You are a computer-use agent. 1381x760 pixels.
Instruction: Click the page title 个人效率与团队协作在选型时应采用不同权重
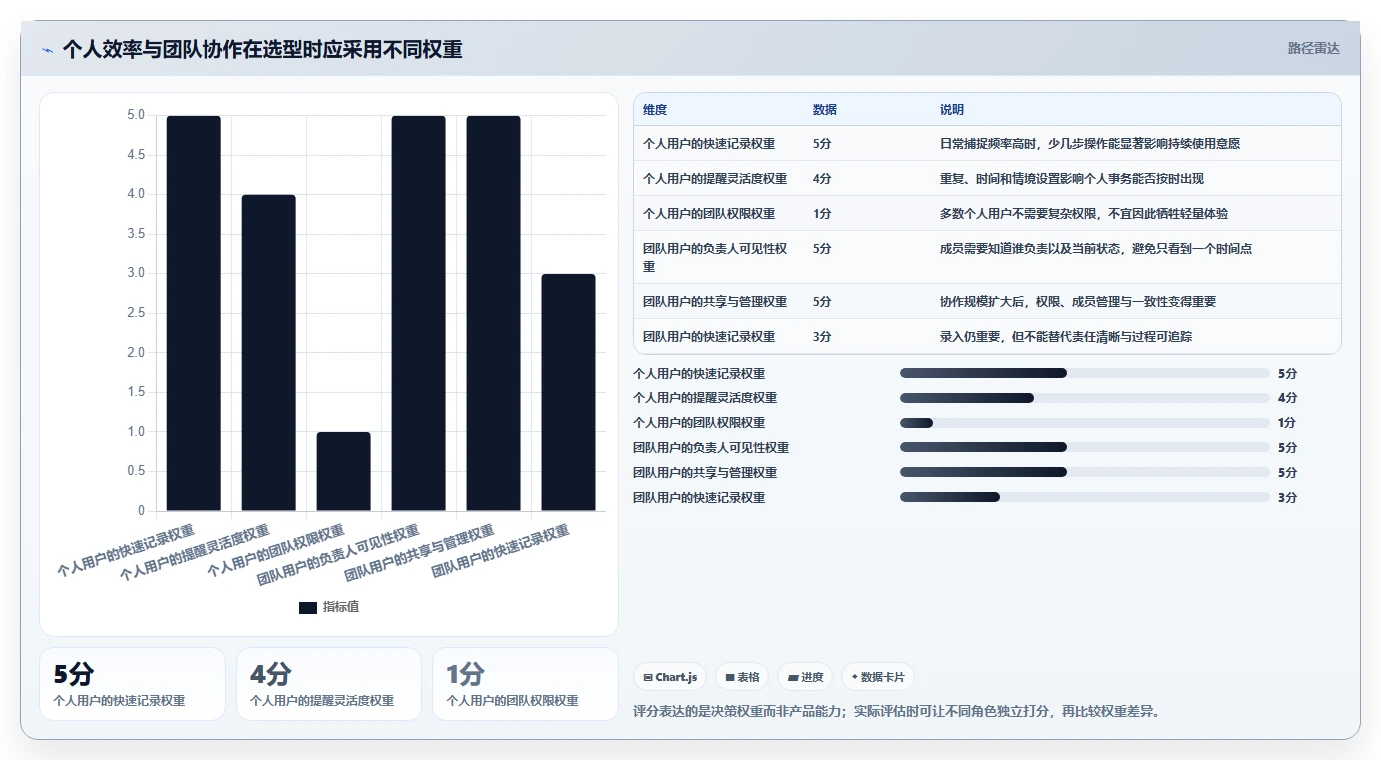click(x=262, y=49)
